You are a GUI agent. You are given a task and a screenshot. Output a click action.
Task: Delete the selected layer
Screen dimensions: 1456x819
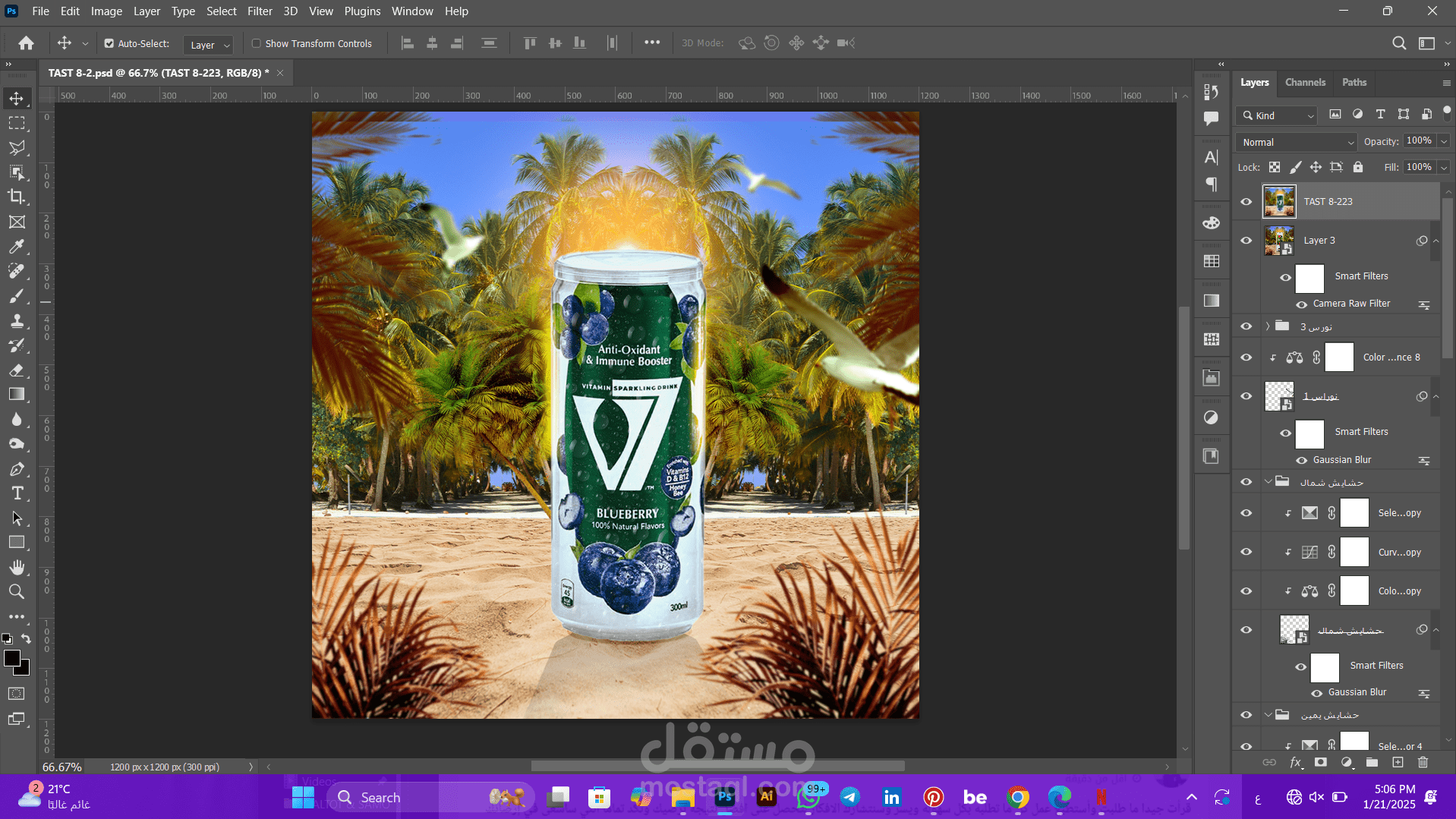click(1423, 763)
